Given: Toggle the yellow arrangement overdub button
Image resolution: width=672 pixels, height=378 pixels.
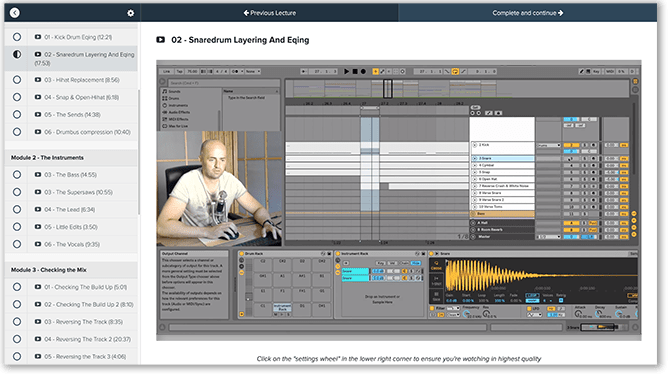Looking at the screenshot, I should point(375,72).
